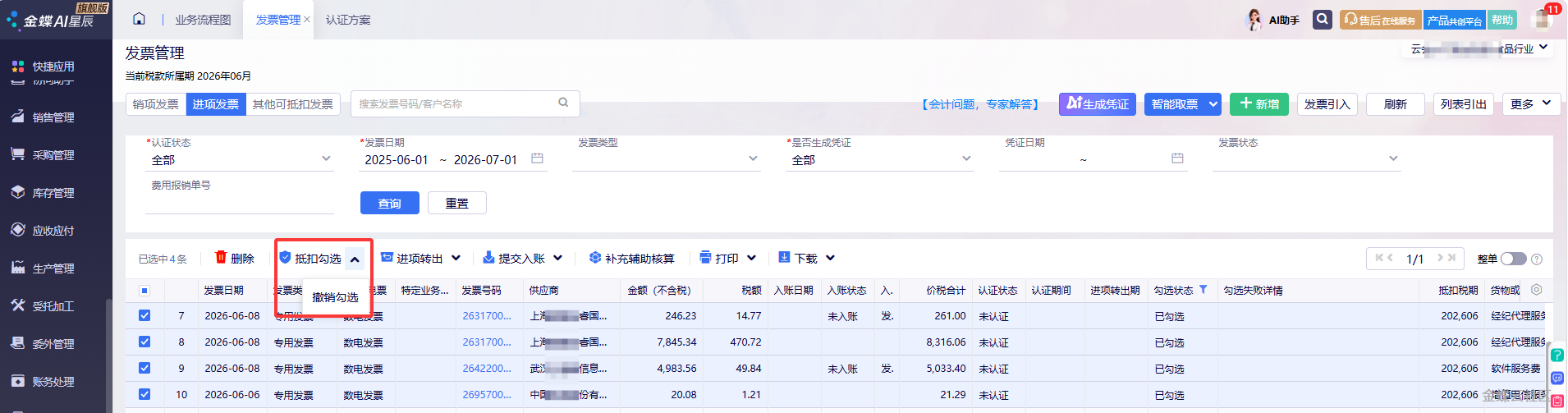Go to the home page icon
The height and width of the screenshot is (413, 1568).
pos(139,19)
